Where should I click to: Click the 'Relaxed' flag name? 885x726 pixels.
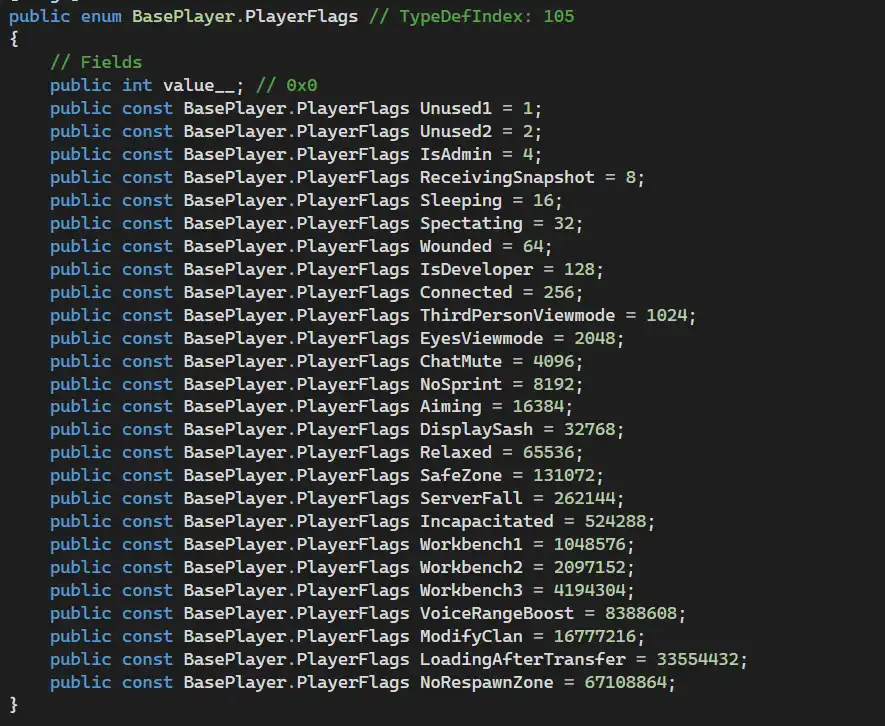tap(455, 452)
